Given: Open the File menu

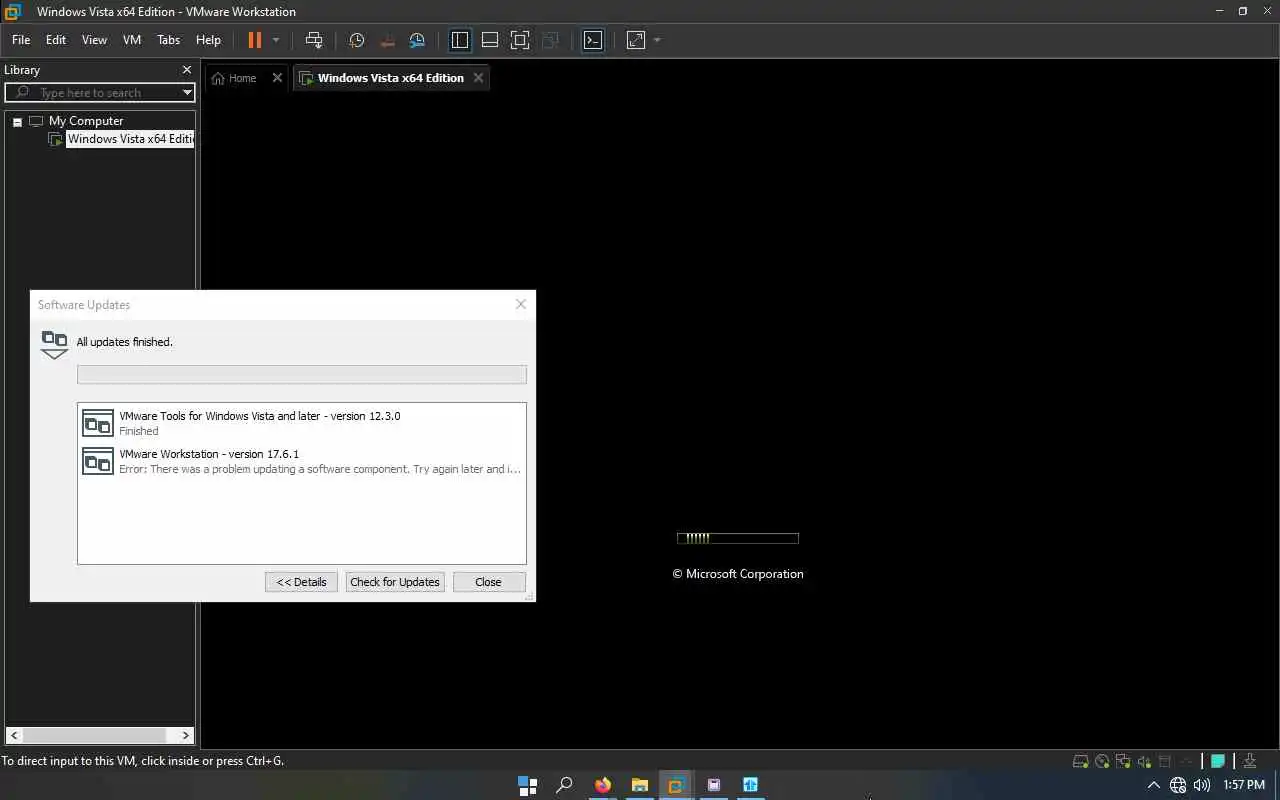Looking at the screenshot, I should point(21,40).
